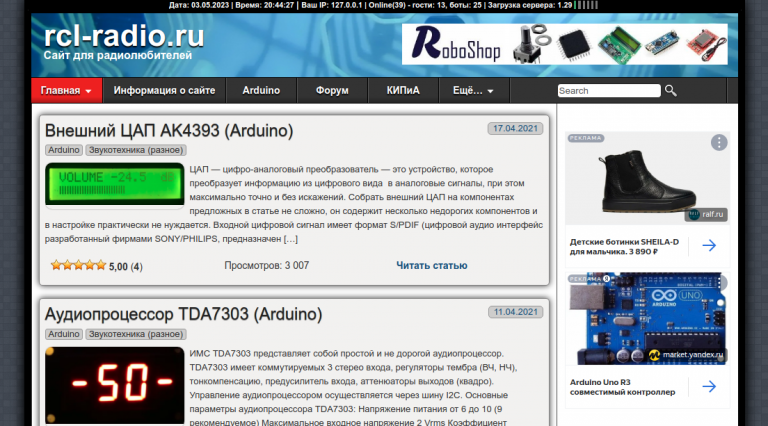The height and width of the screenshot is (426, 768).
Task: Open the Внешний ЦАП AK4393 article title
Action: (169, 131)
